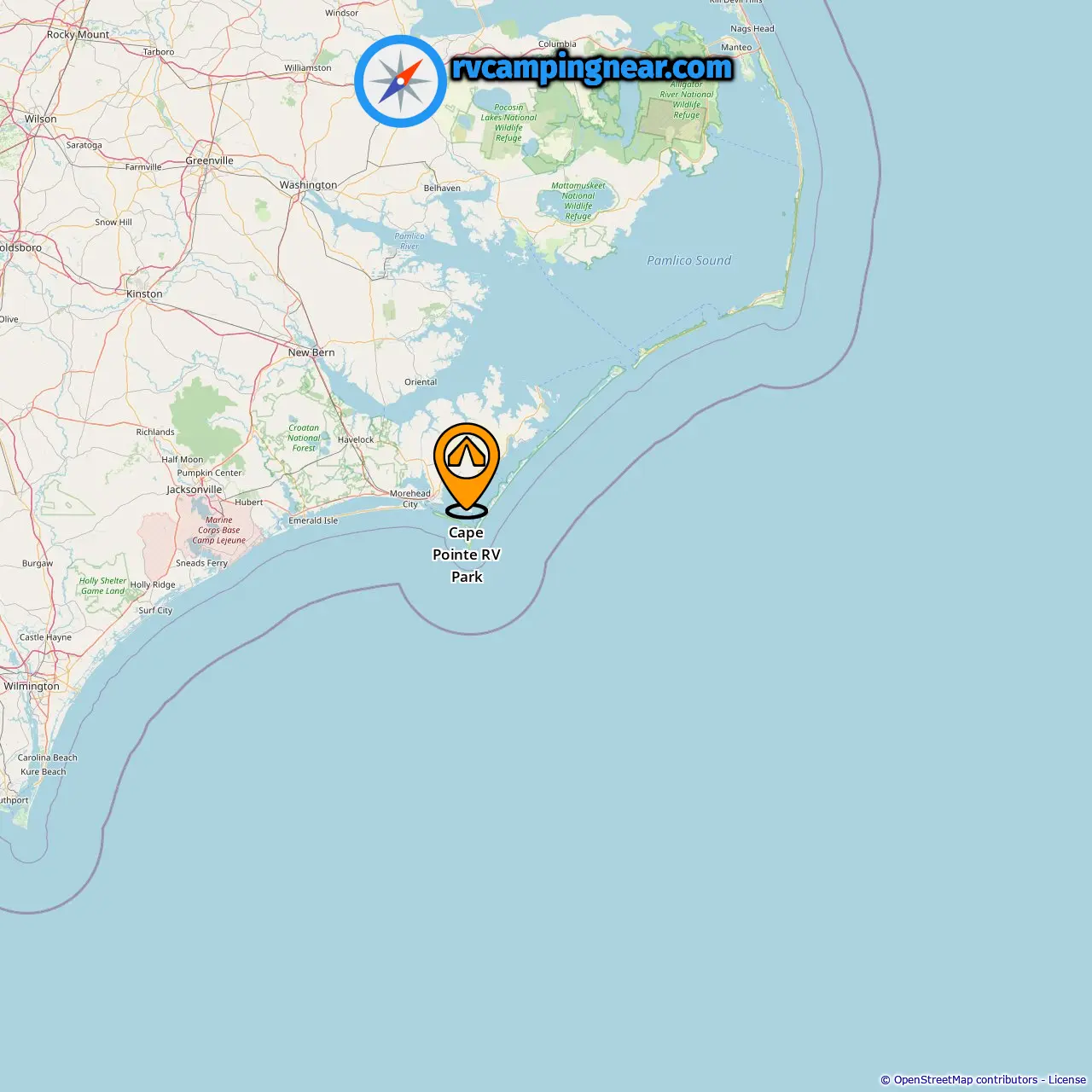Click the Mattamuskeet National Wildlife Refuge label
The width and height of the screenshot is (1092, 1092).
pos(578,200)
